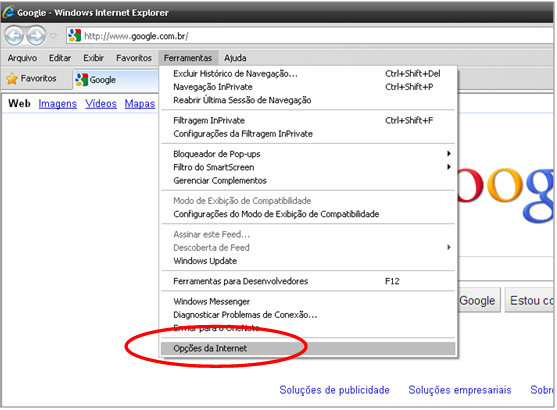This screenshot has height=410, width=557.
Task: Click the browser Back arrow button
Action: point(14,36)
